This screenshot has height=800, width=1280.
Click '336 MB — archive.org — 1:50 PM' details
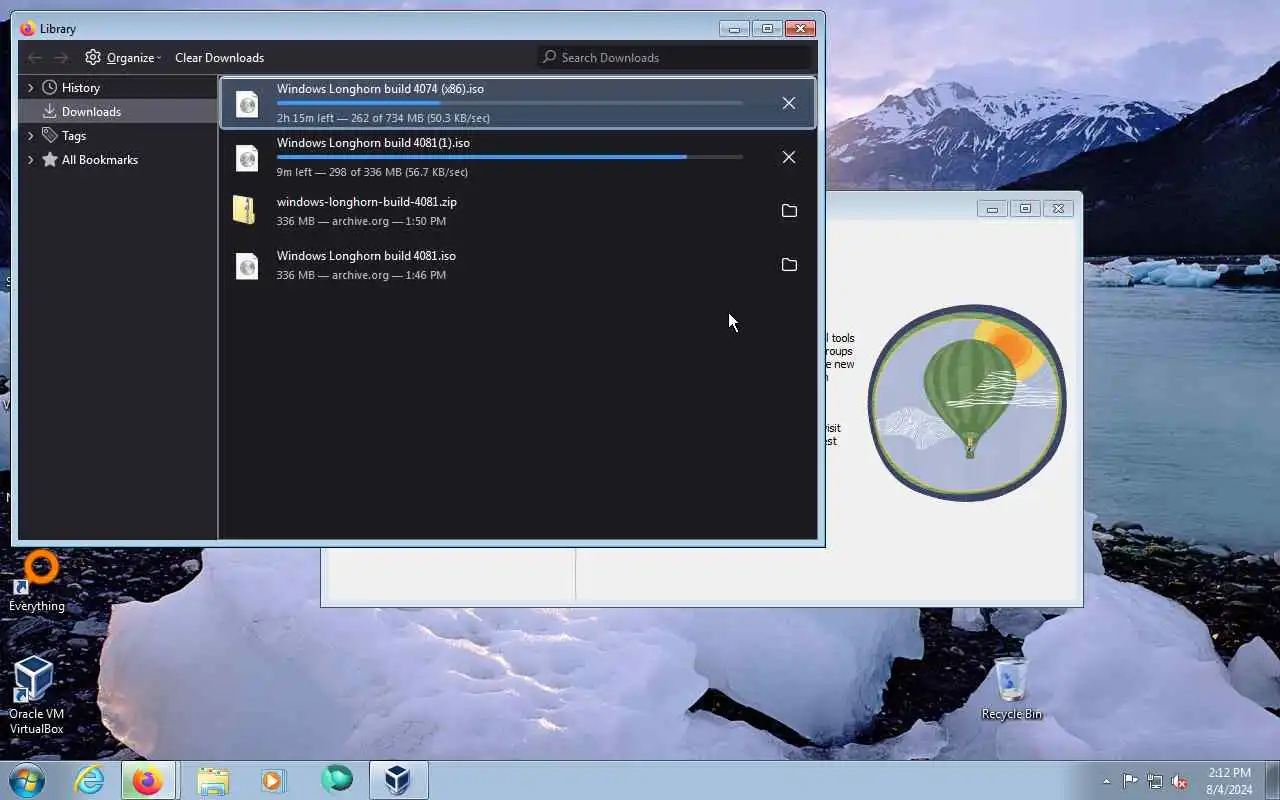[361, 221]
